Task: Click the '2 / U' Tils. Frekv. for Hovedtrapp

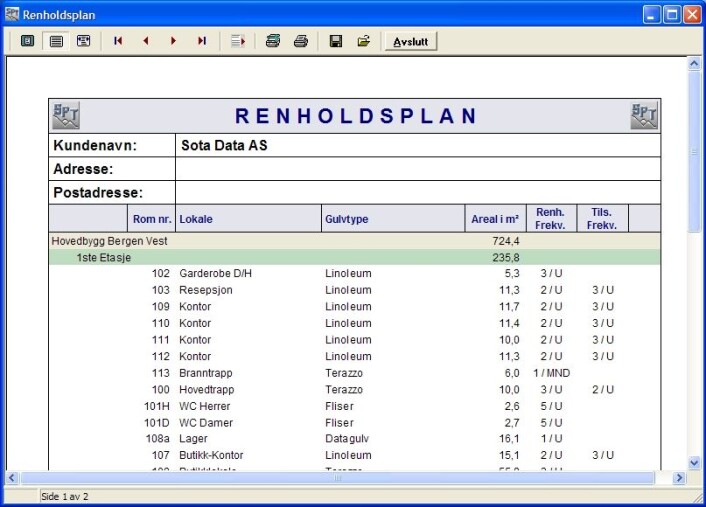Action: click(603, 389)
